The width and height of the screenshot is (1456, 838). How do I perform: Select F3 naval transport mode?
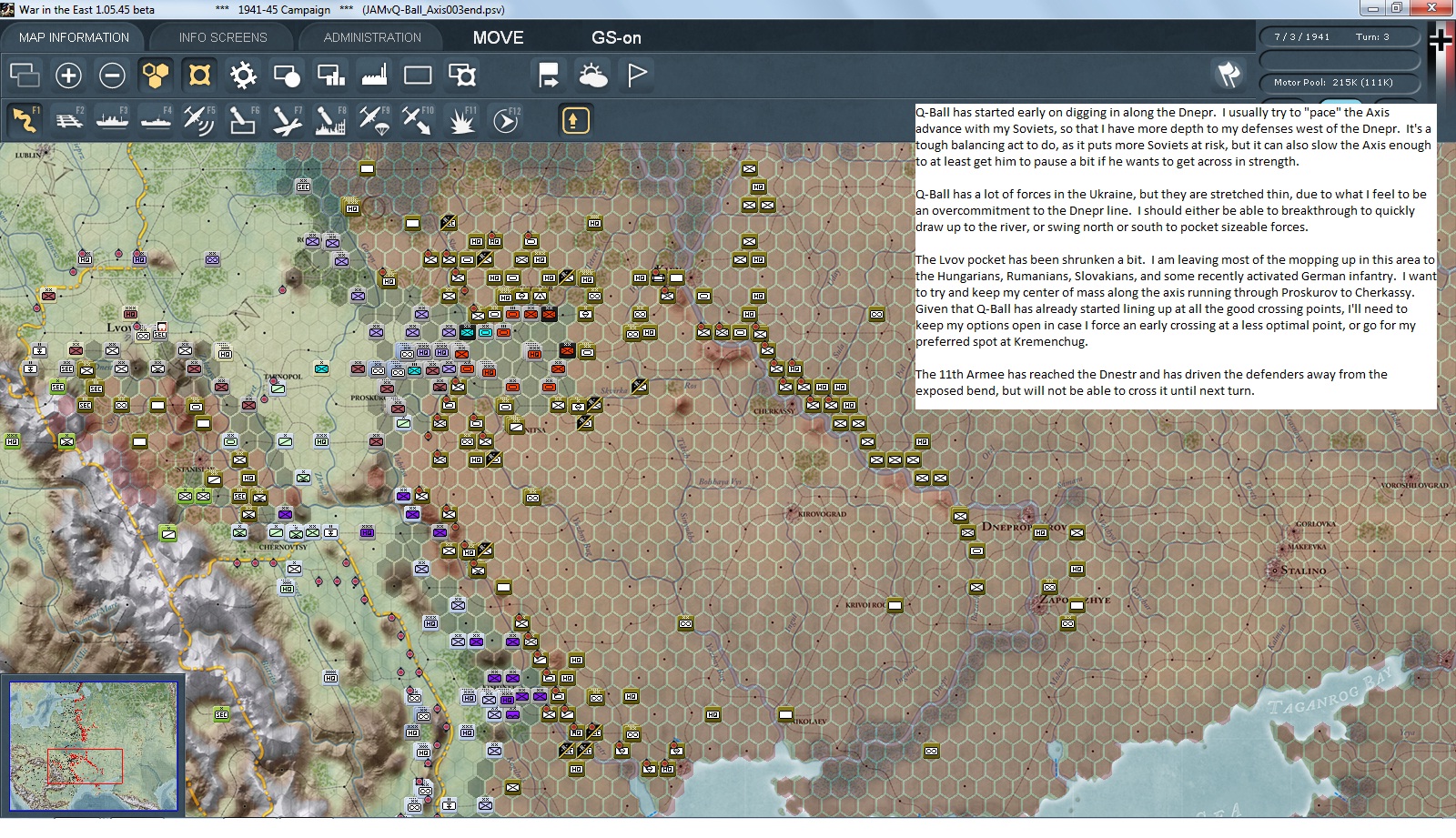coord(112,120)
